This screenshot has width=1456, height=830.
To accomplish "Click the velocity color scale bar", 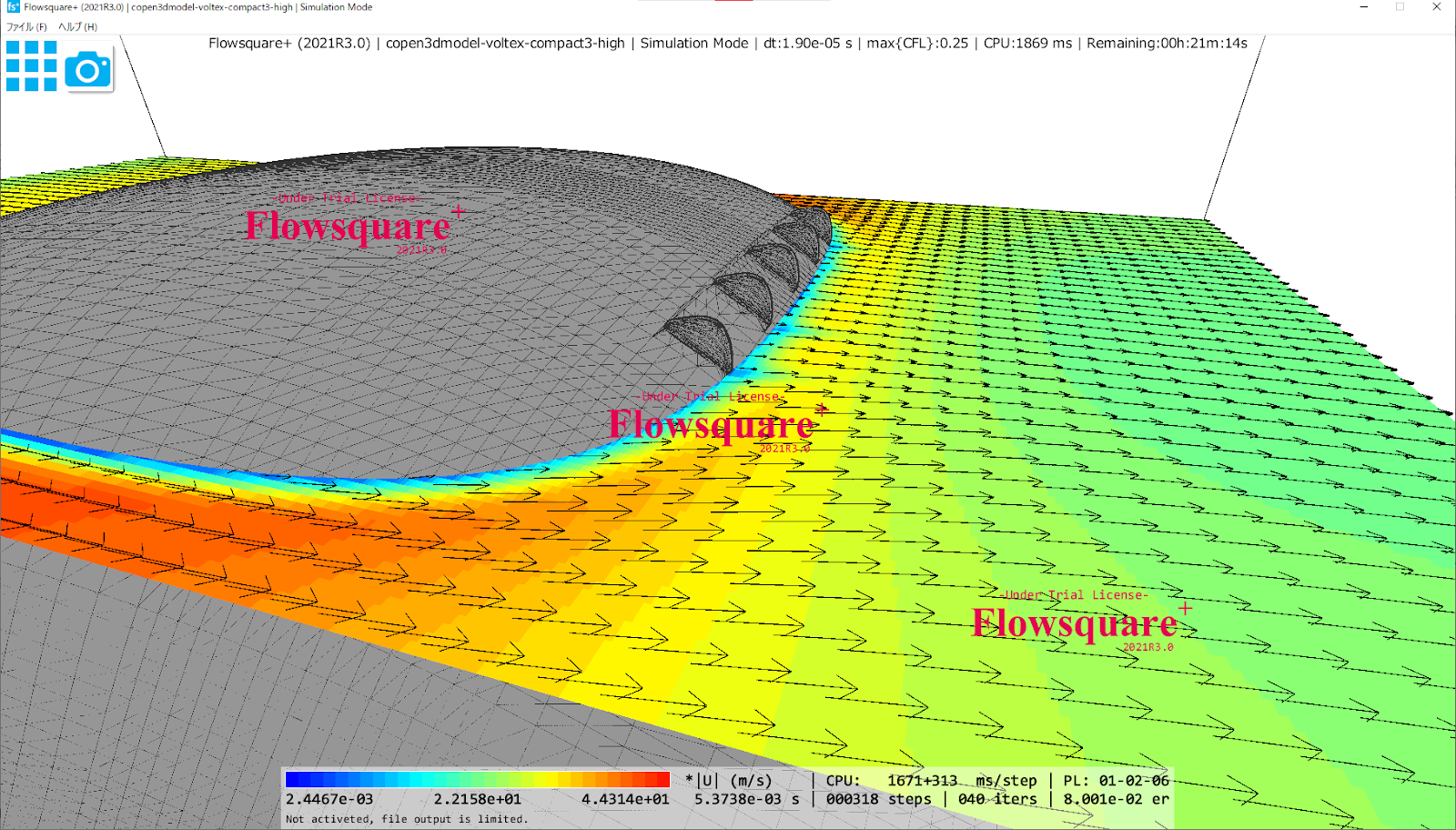I will 478,779.
